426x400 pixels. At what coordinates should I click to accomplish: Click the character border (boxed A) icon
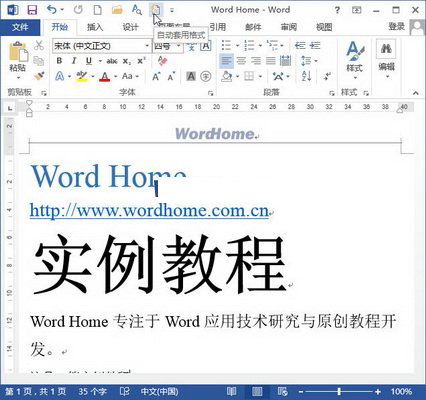[206, 46]
